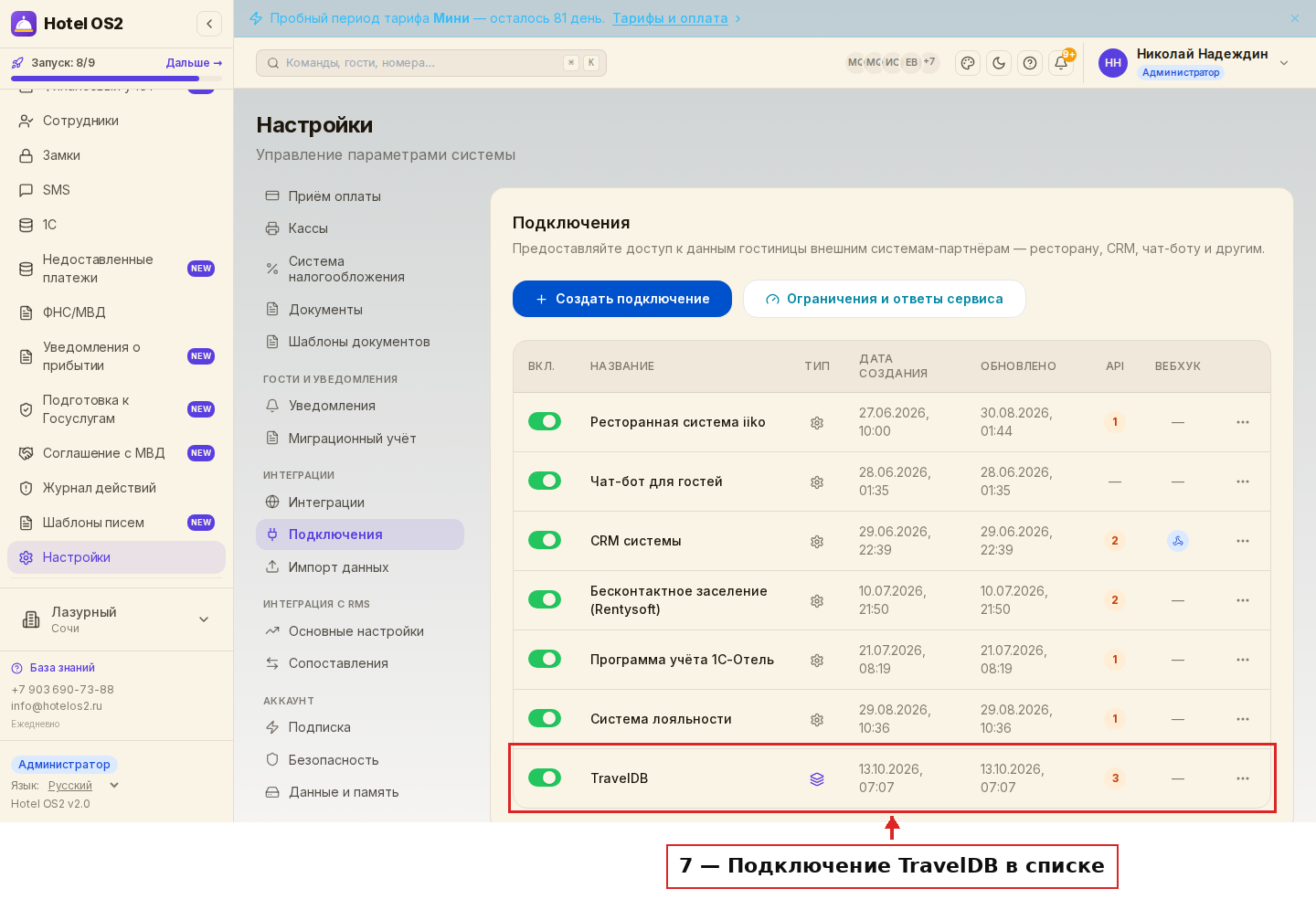Open notifications bell icon
The width and height of the screenshot is (1316, 910).
(1061, 63)
